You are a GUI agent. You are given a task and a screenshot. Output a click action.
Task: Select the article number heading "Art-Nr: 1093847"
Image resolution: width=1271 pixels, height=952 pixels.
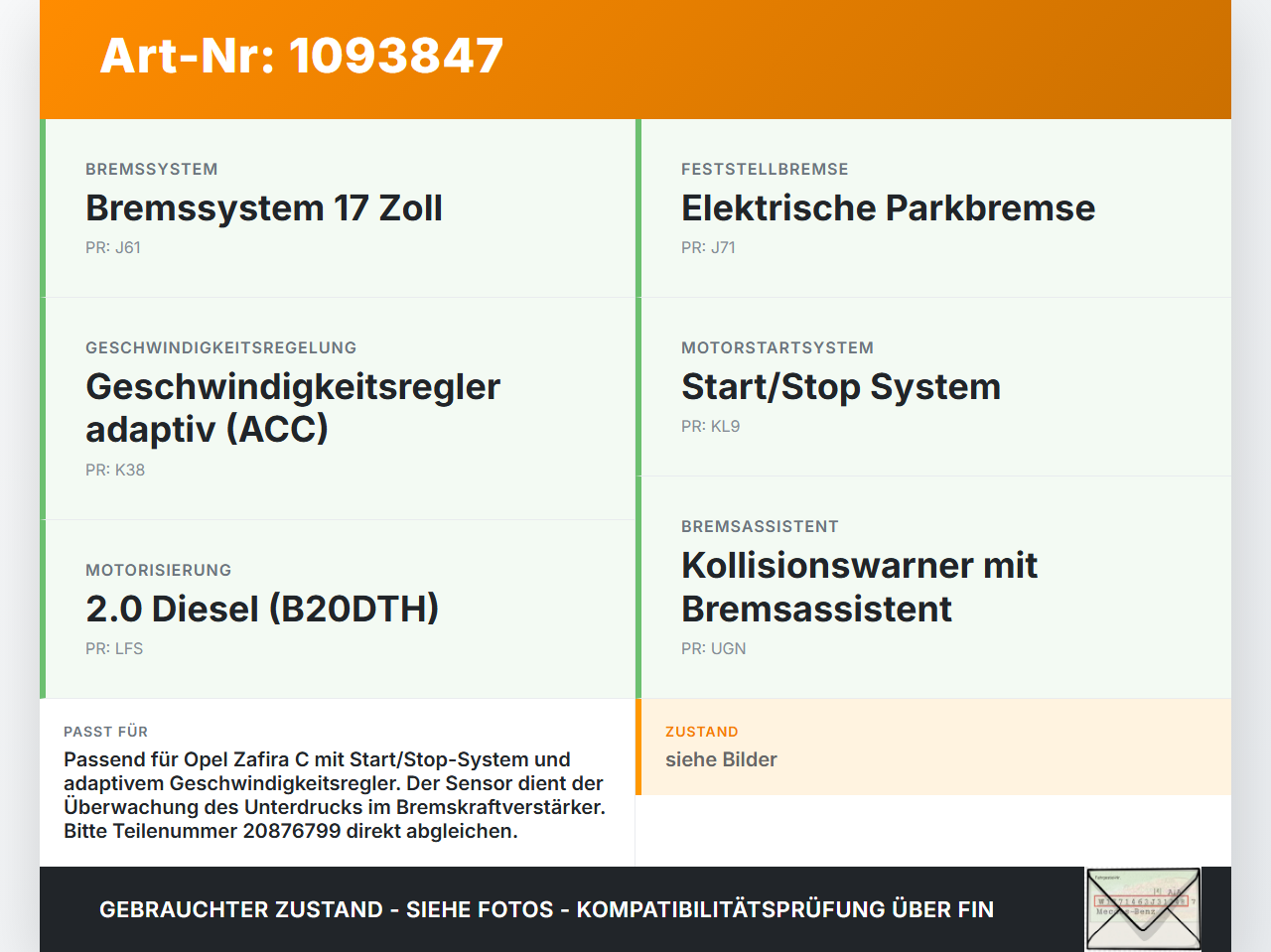point(302,56)
